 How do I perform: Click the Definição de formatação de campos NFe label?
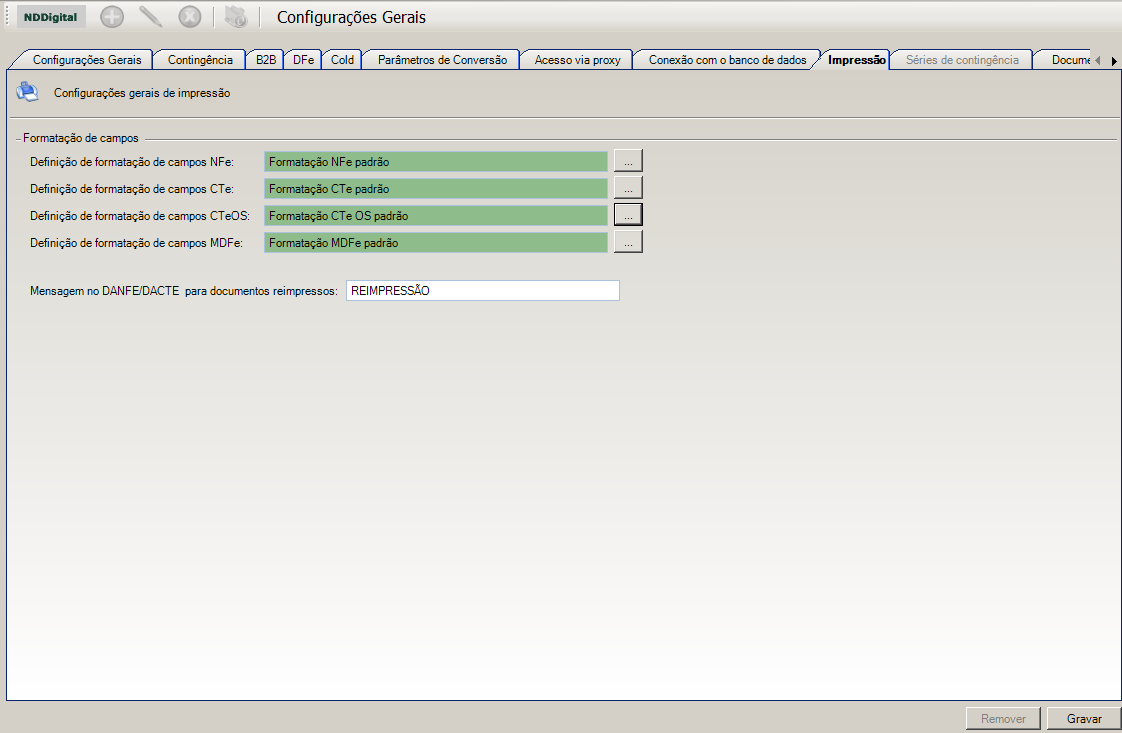[x=132, y=162]
